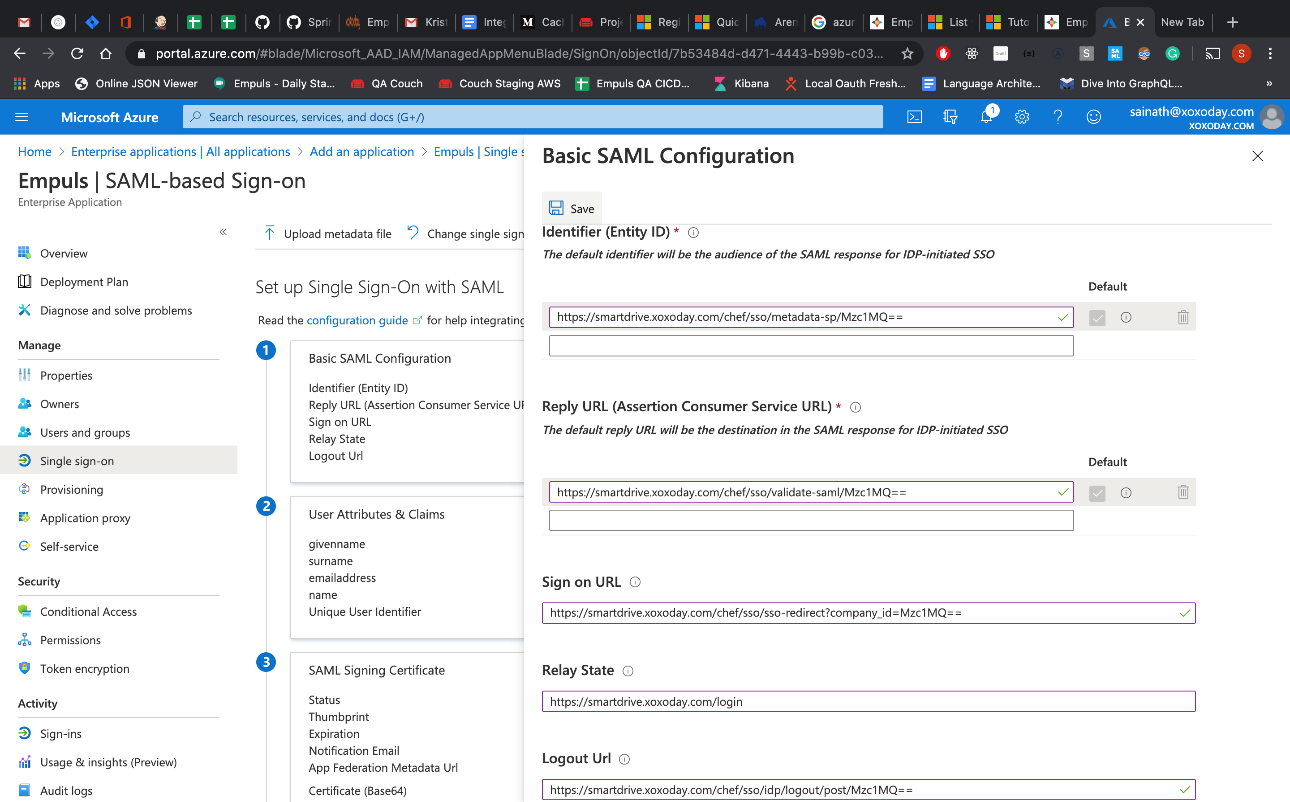Click Upload metadata file
This screenshot has width=1290, height=802.
[327, 234]
